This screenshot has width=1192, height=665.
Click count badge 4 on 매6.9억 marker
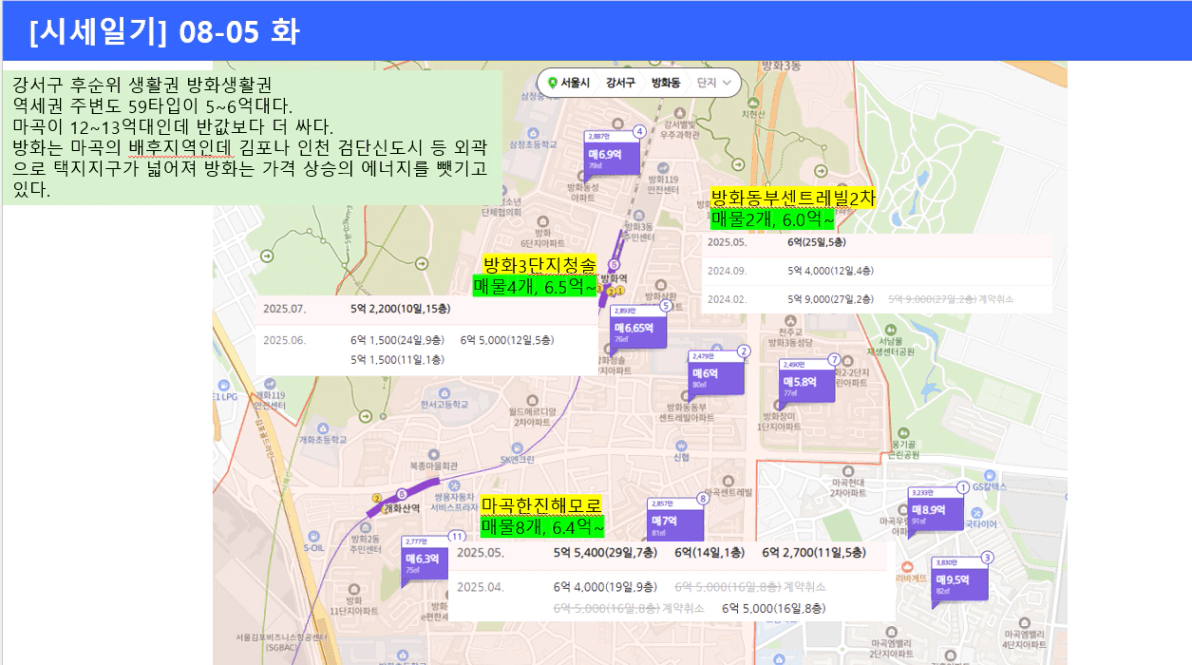639,131
